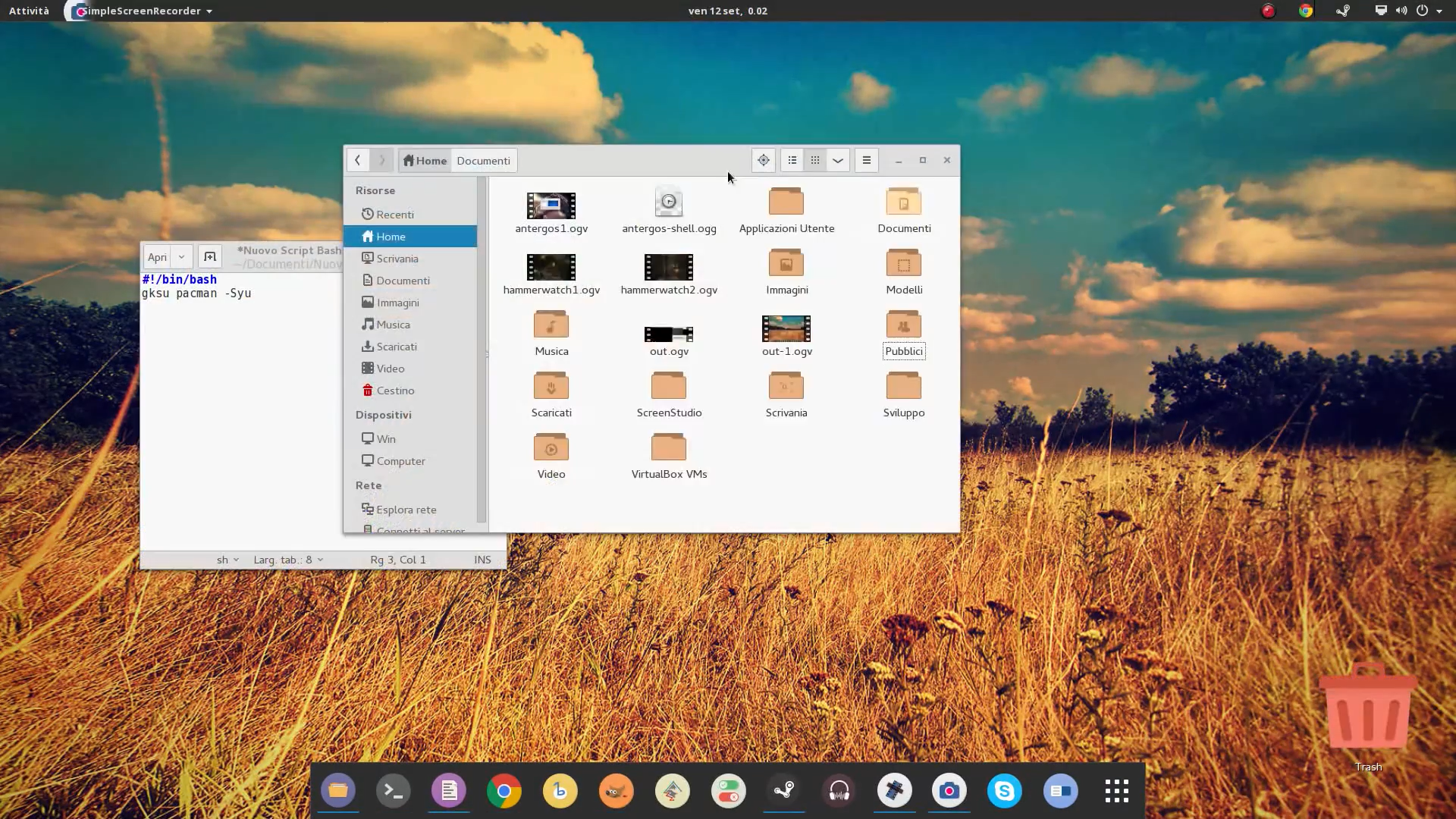Select the antergos1.ogv video file
Viewport: 1456px width, 819px height.
pyautogui.click(x=551, y=212)
